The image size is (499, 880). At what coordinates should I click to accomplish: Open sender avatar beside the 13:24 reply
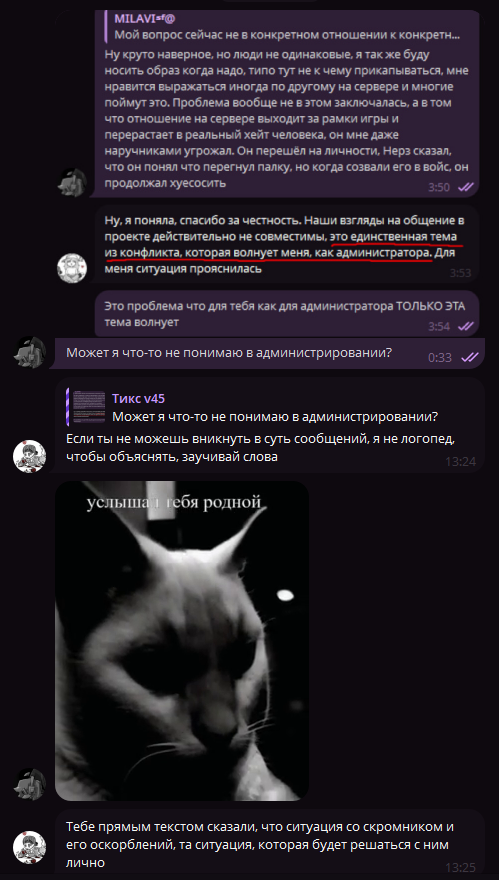pos(29,456)
